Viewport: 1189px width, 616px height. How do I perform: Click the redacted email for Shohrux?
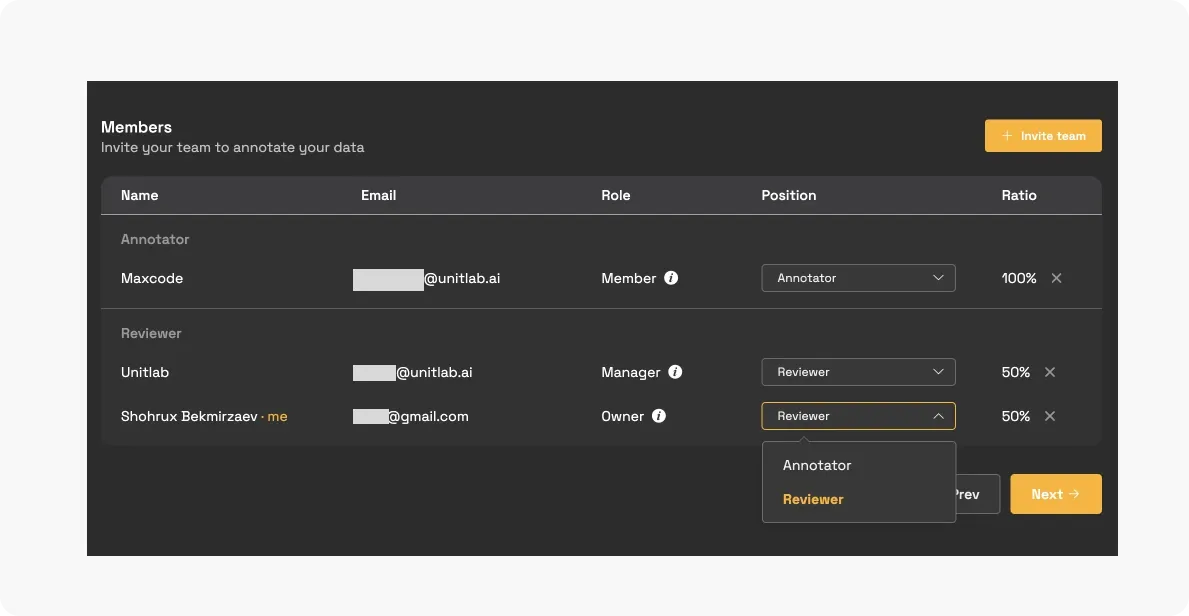[370, 416]
